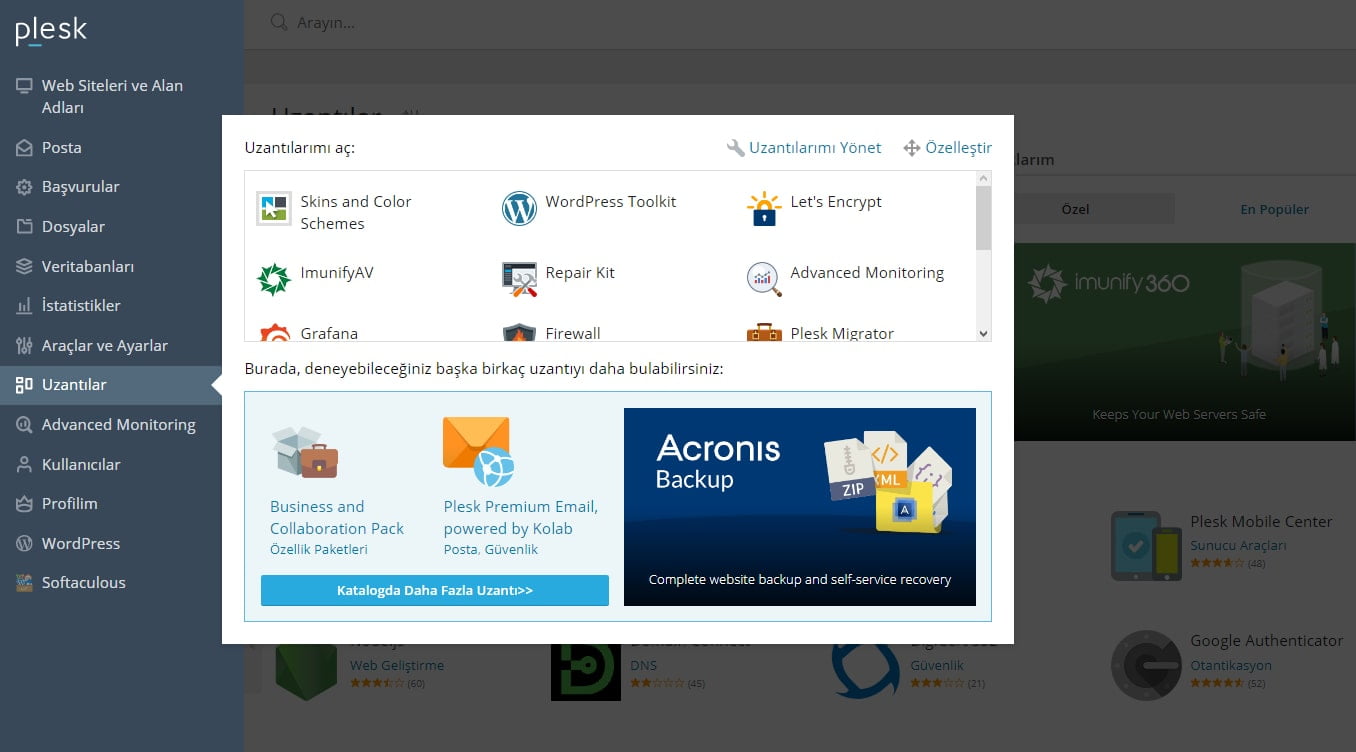Screen dimensions: 1356x752
Task: Click the Plesk Mobile Center phone icon
Action: point(1146,546)
